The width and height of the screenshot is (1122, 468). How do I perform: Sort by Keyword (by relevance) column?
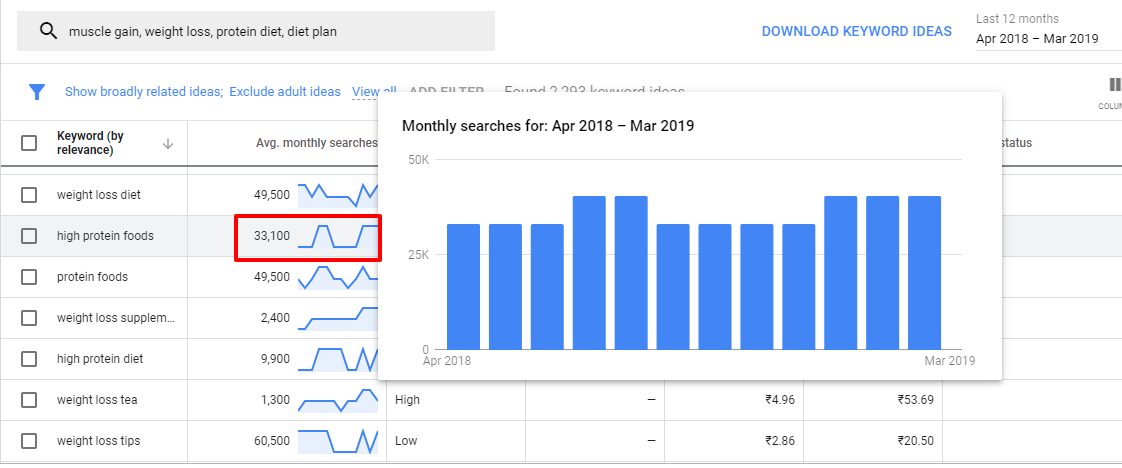(90, 143)
